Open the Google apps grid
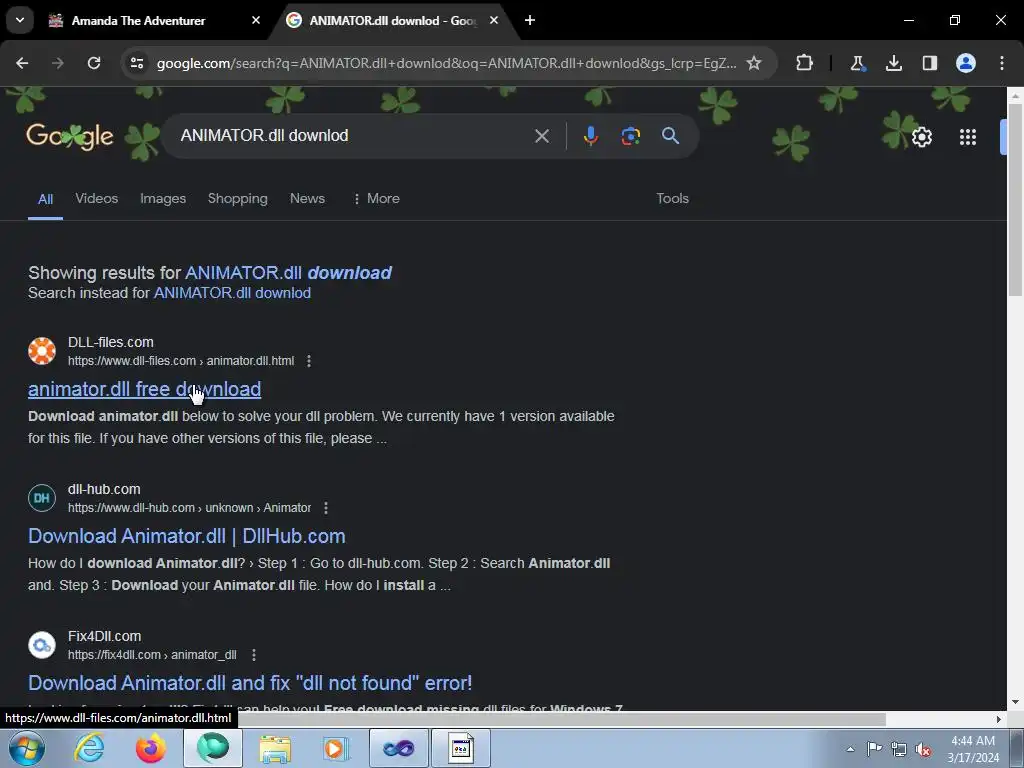 [968, 137]
